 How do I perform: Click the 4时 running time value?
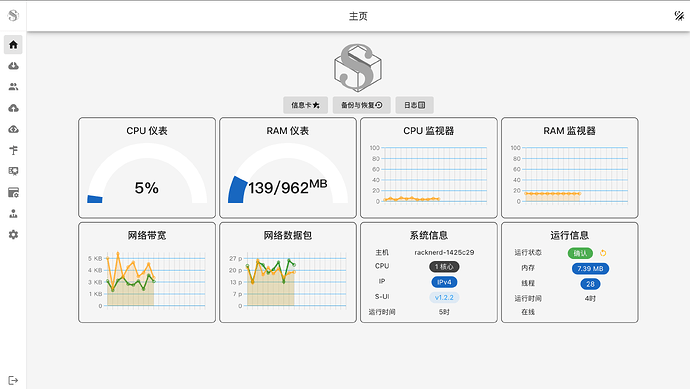coord(590,298)
